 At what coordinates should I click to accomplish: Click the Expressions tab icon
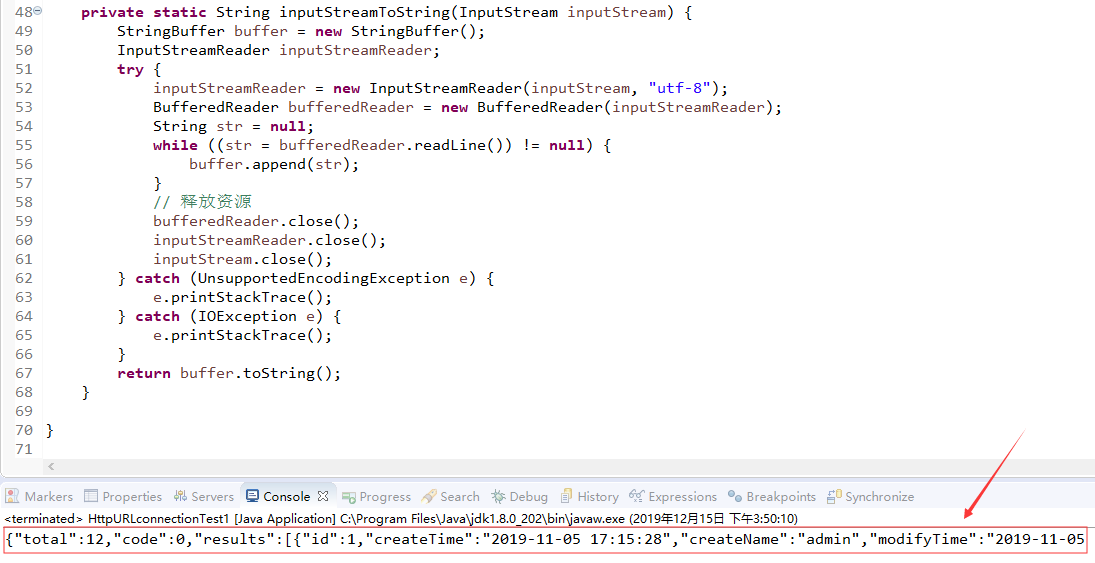pos(636,496)
